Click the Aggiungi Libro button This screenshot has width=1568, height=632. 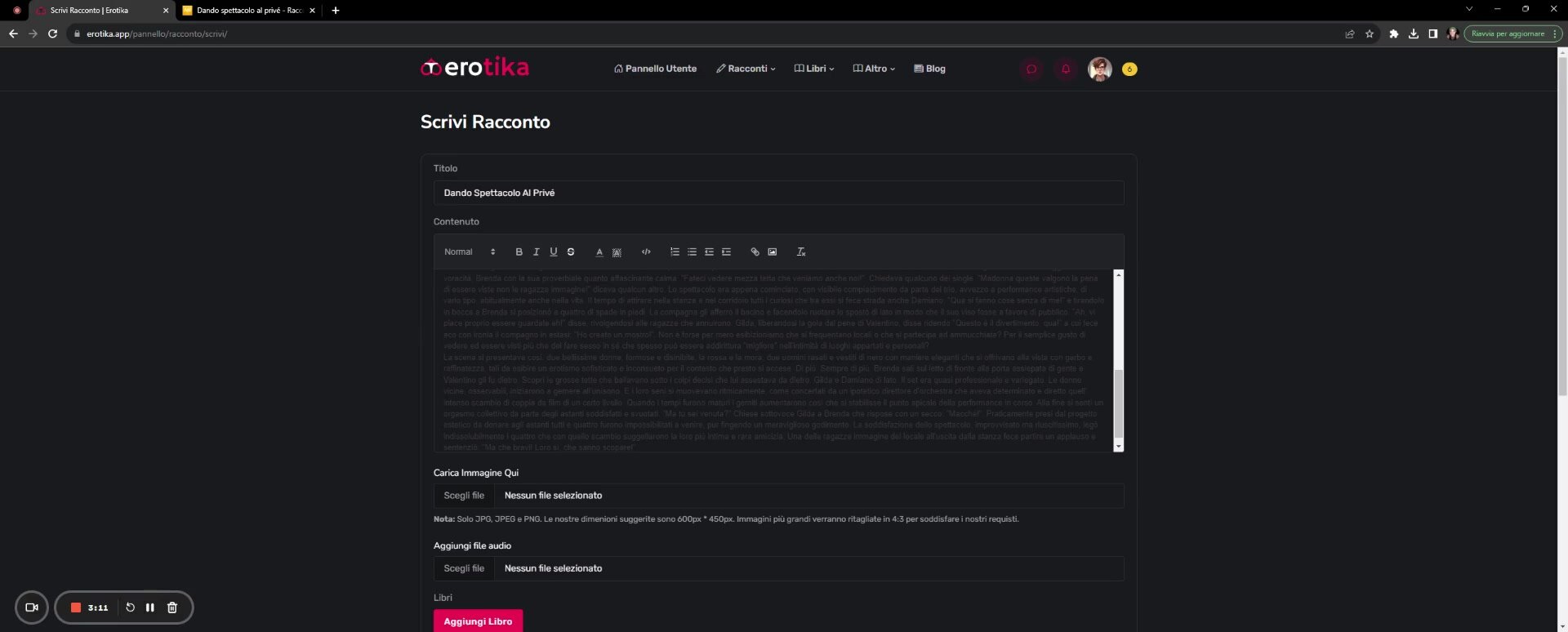click(x=478, y=621)
